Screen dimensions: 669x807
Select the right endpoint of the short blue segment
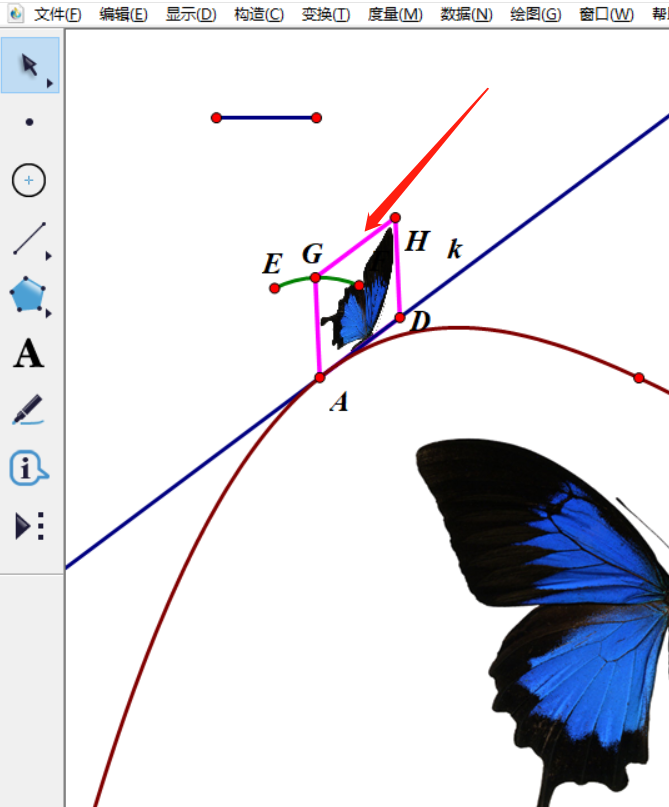click(316, 118)
